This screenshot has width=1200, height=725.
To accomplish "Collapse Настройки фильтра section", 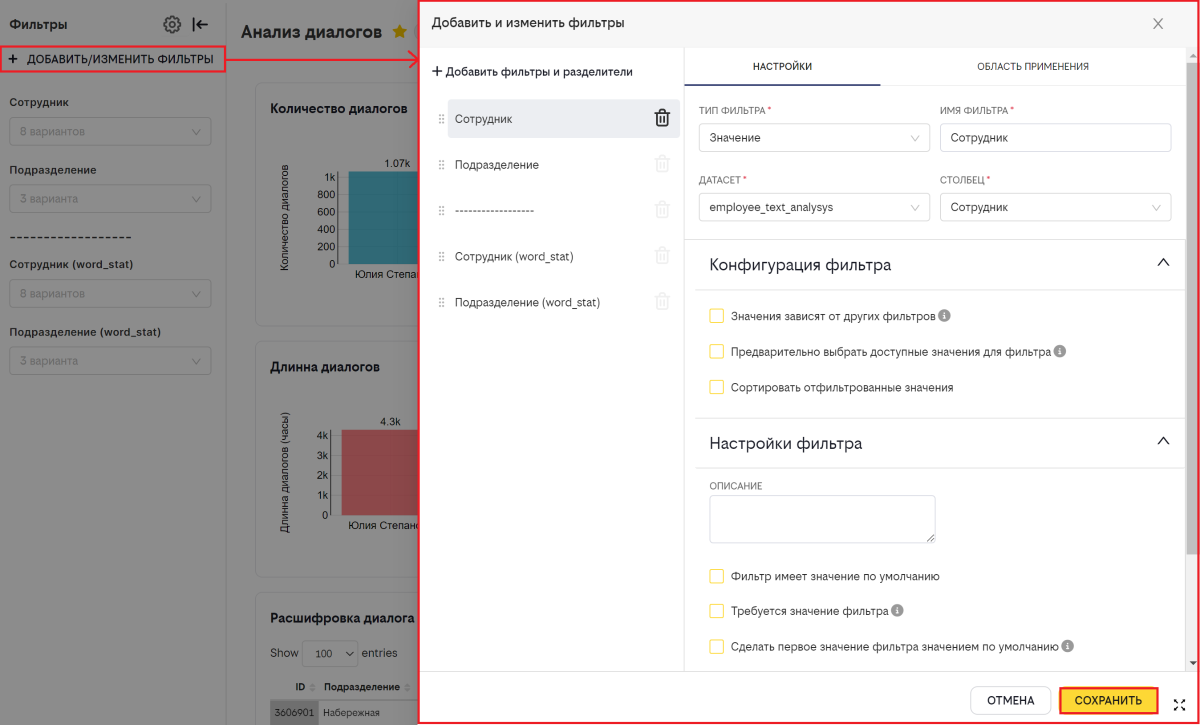I will 1162,441.
